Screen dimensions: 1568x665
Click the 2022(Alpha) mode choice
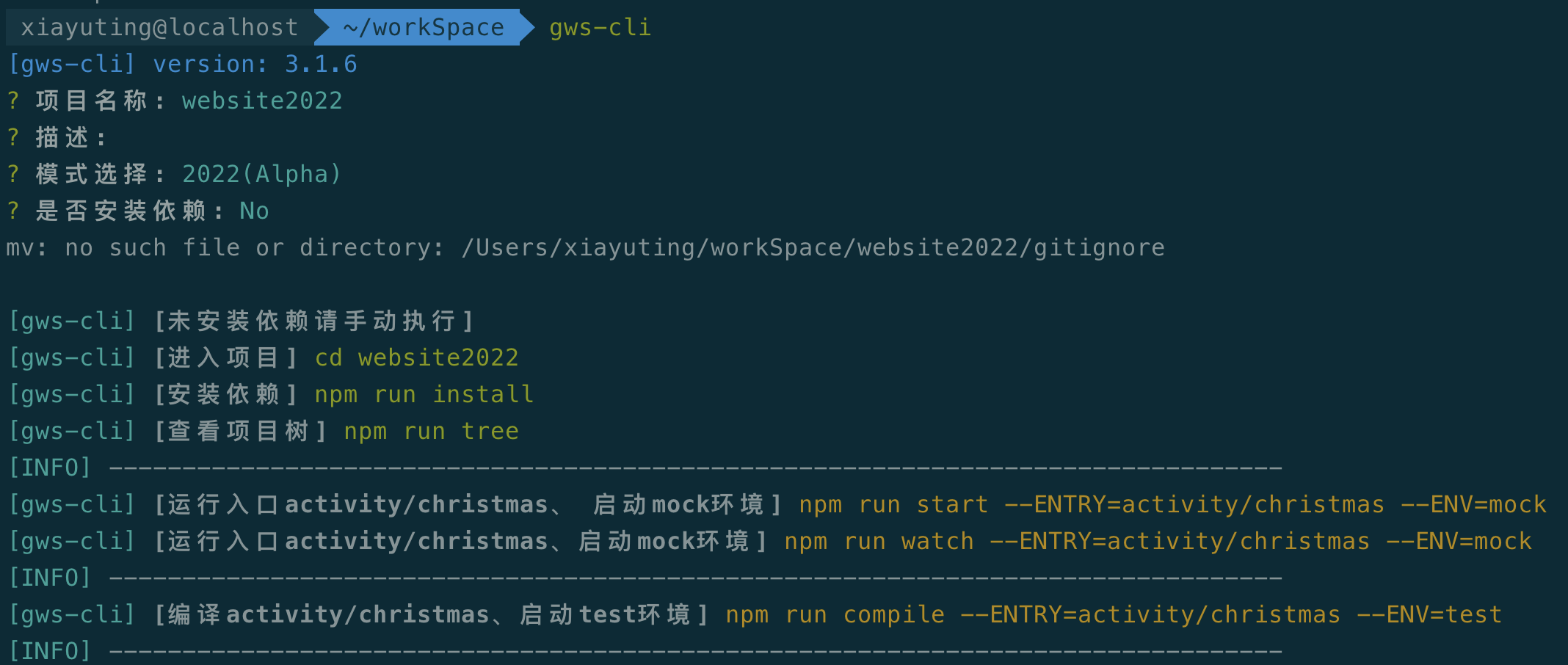coord(262,174)
